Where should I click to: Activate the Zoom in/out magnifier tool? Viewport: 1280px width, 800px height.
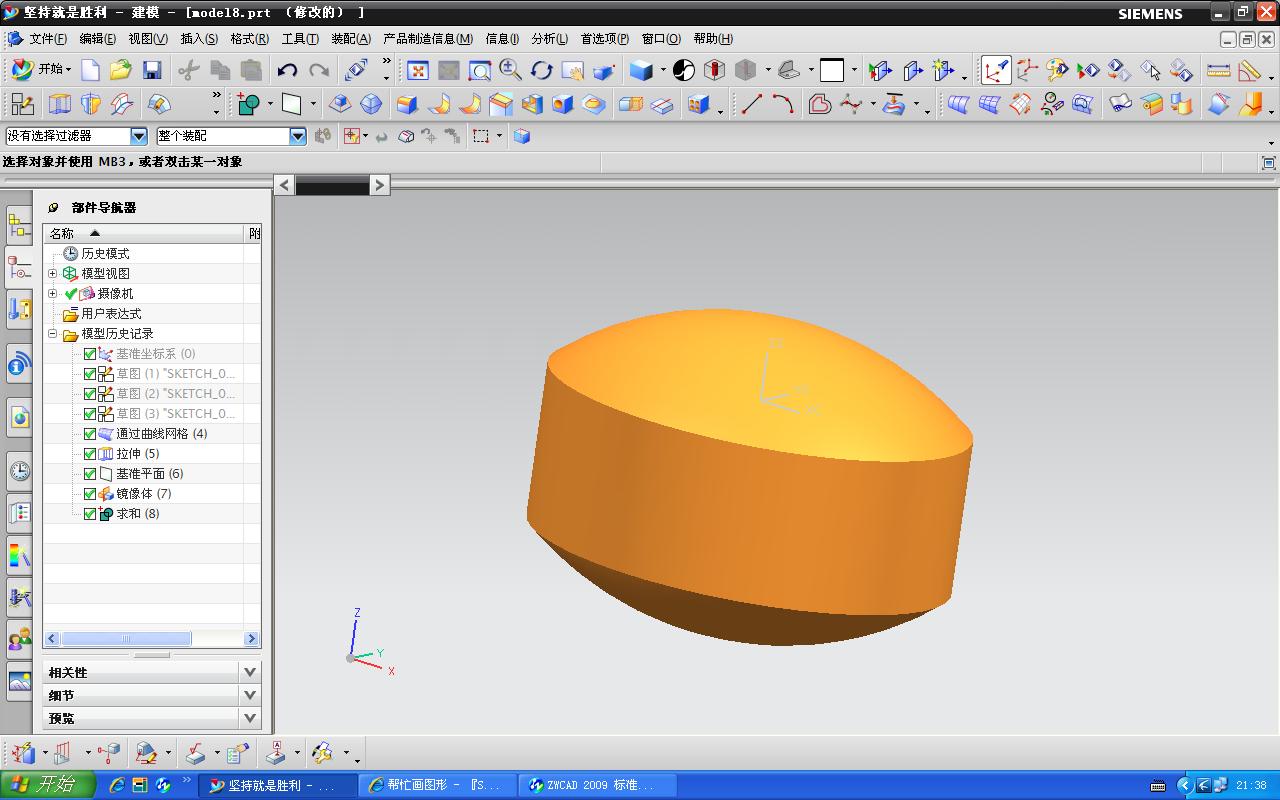511,70
